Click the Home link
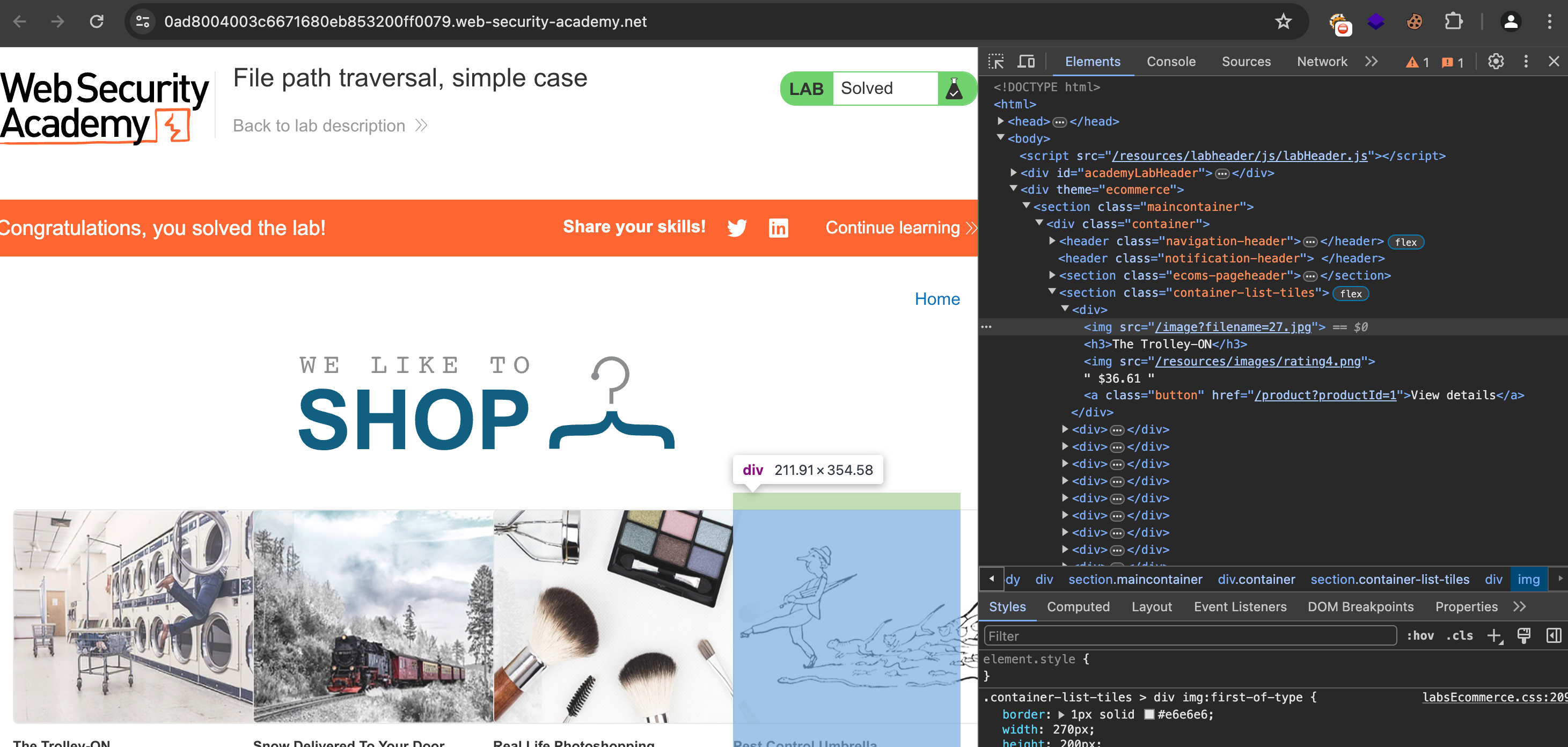 (937, 299)
